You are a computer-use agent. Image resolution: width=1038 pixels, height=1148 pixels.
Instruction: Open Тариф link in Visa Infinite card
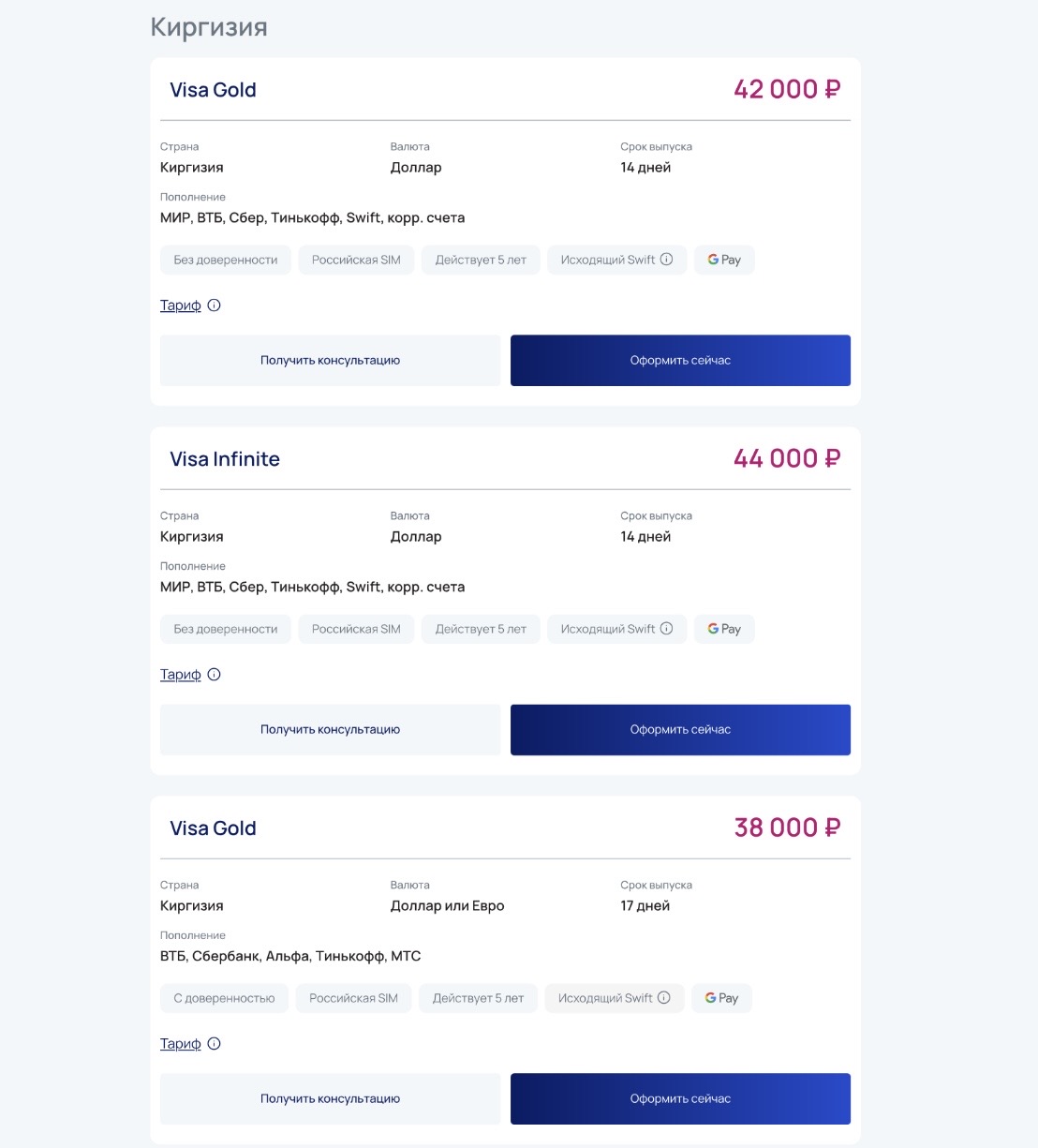(181, 675)
